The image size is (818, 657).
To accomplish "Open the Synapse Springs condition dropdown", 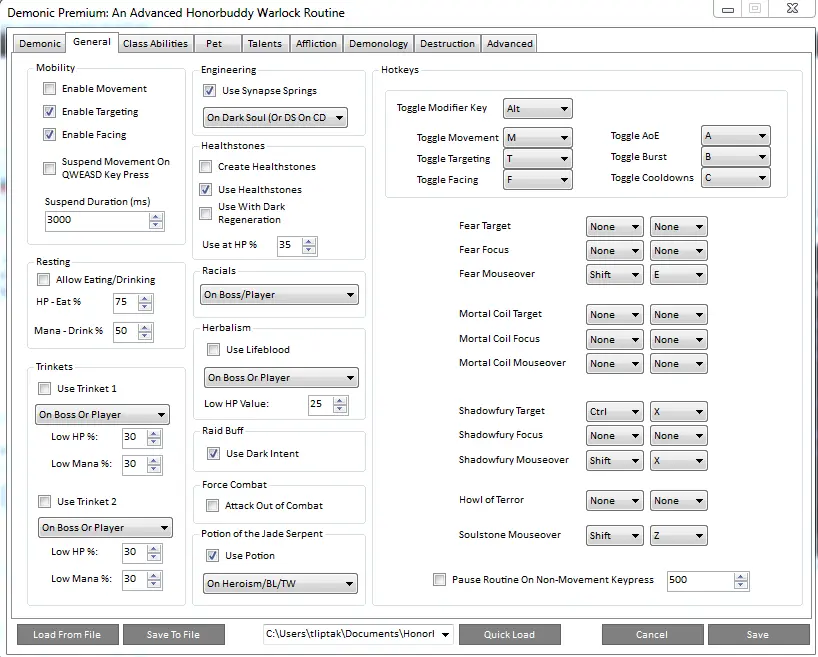I will (x=275, y=118).
